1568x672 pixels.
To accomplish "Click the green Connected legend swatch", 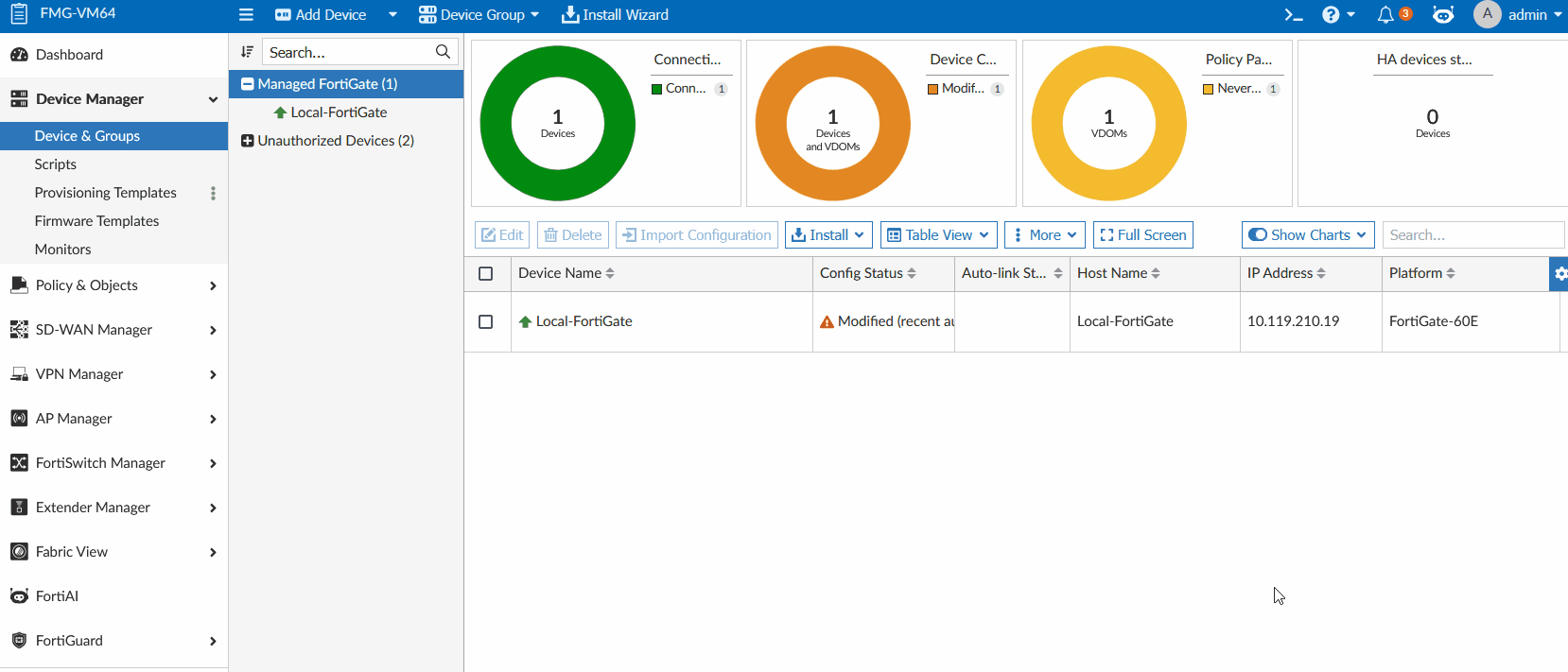I will tap(656, 89).
